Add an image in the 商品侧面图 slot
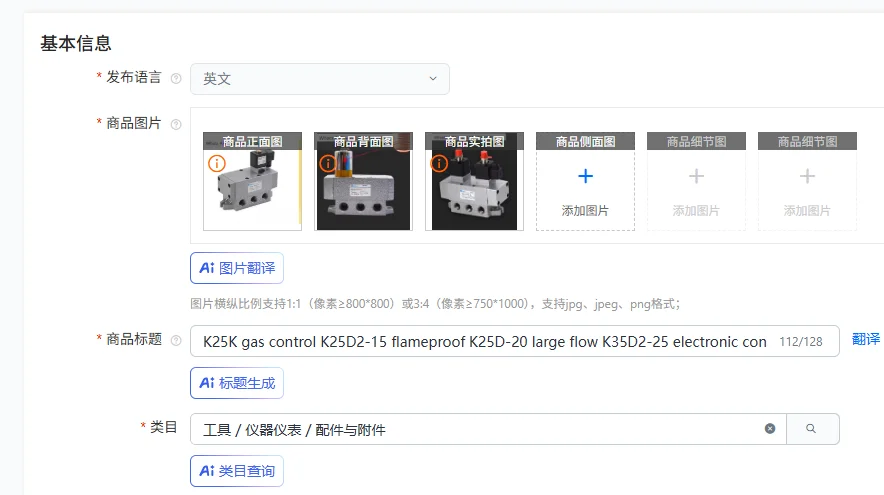Screen dimensions: 884x495 point(585,182)
